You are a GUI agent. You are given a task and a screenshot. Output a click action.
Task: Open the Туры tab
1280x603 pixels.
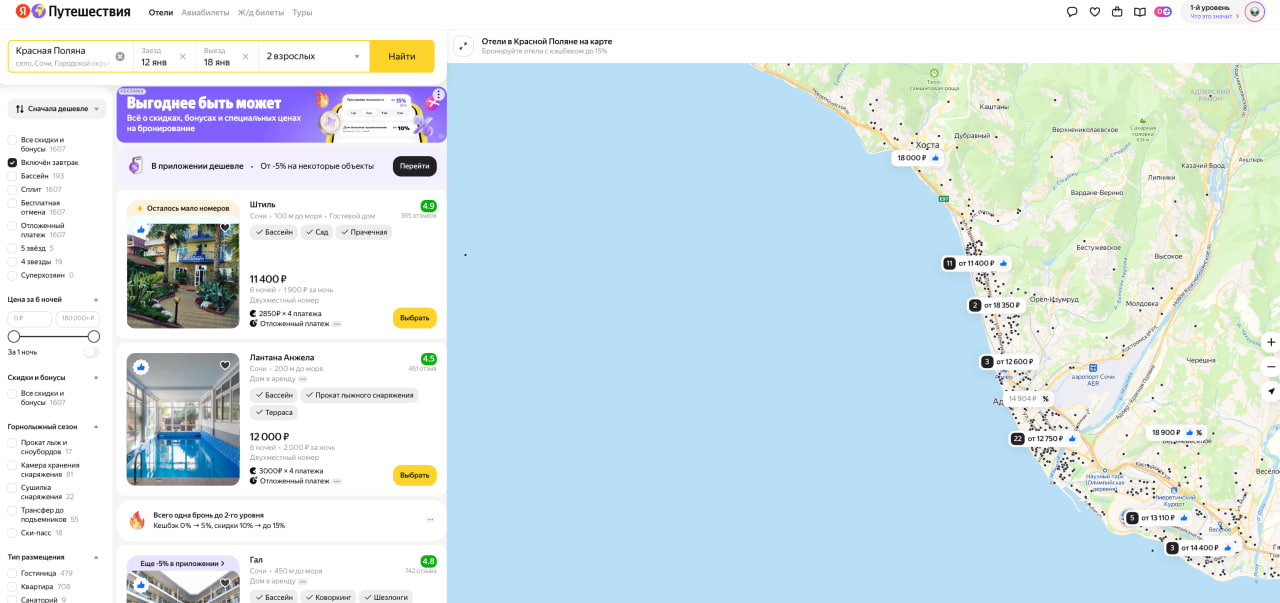[x=302, y=13]
